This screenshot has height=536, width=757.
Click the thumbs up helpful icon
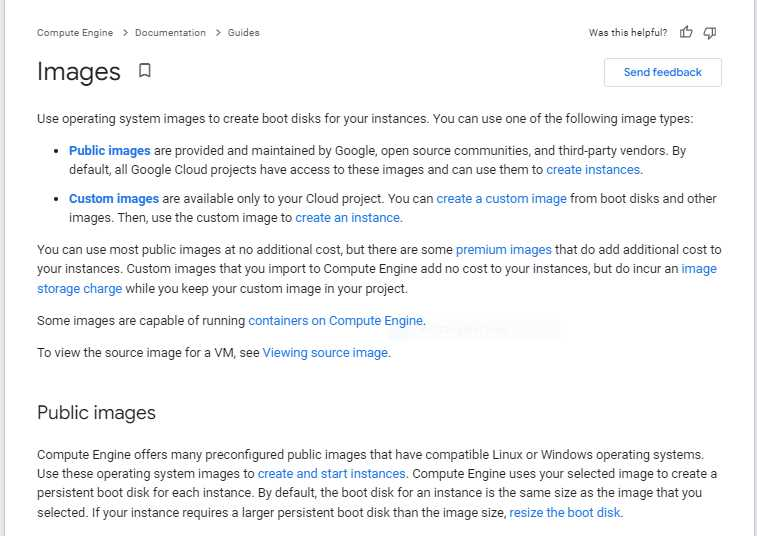coord(686,33)
